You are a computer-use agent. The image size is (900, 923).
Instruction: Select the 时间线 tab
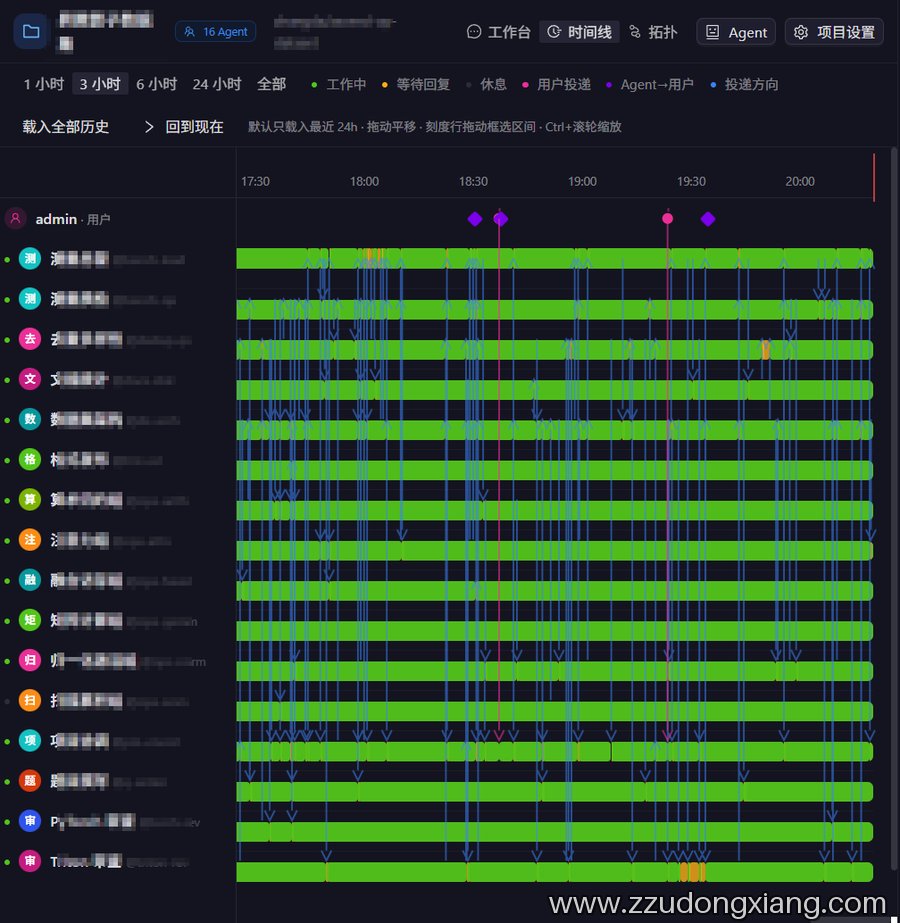tap(579, 32)
